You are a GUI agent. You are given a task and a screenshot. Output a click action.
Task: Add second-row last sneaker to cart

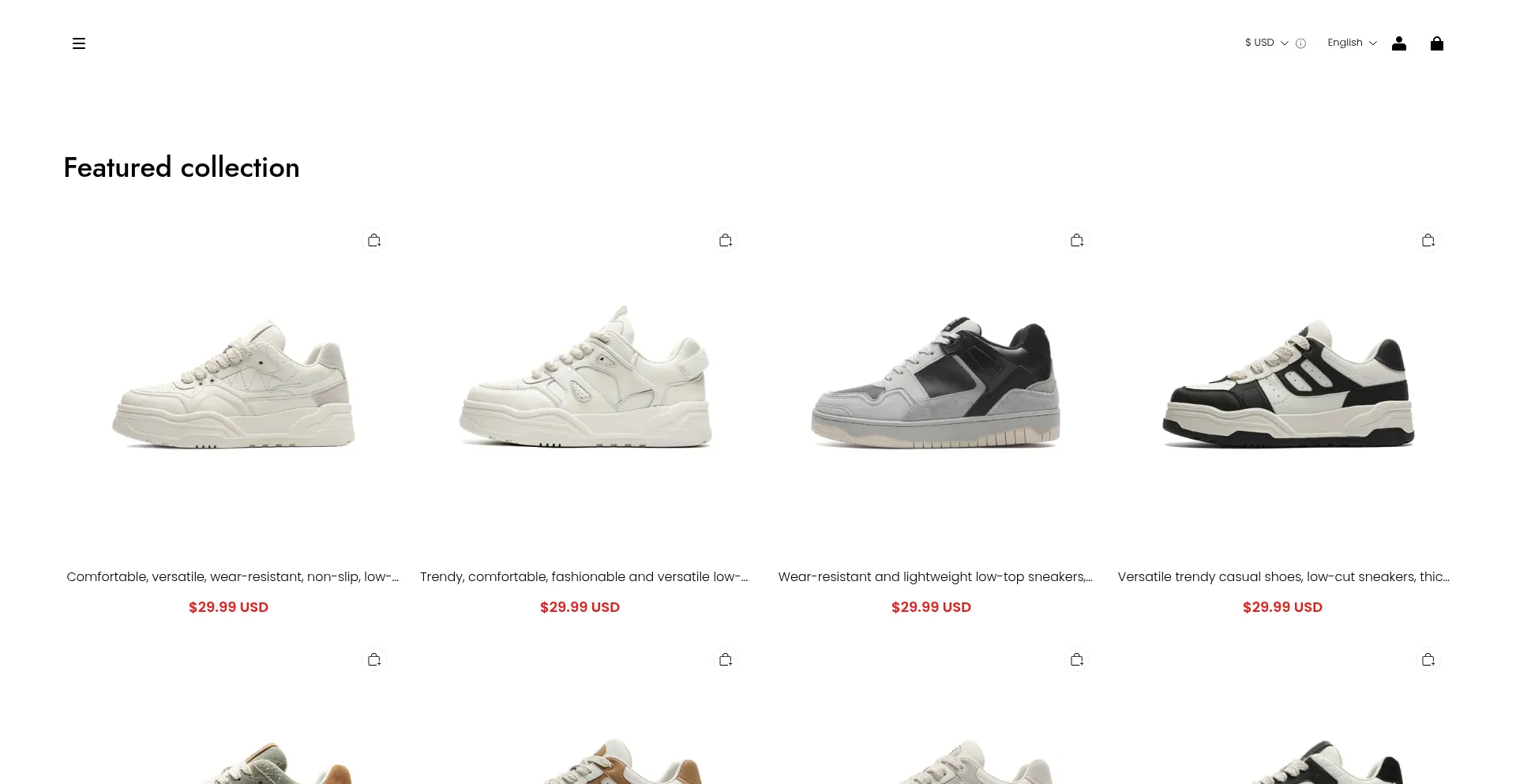coord(1428,659)
